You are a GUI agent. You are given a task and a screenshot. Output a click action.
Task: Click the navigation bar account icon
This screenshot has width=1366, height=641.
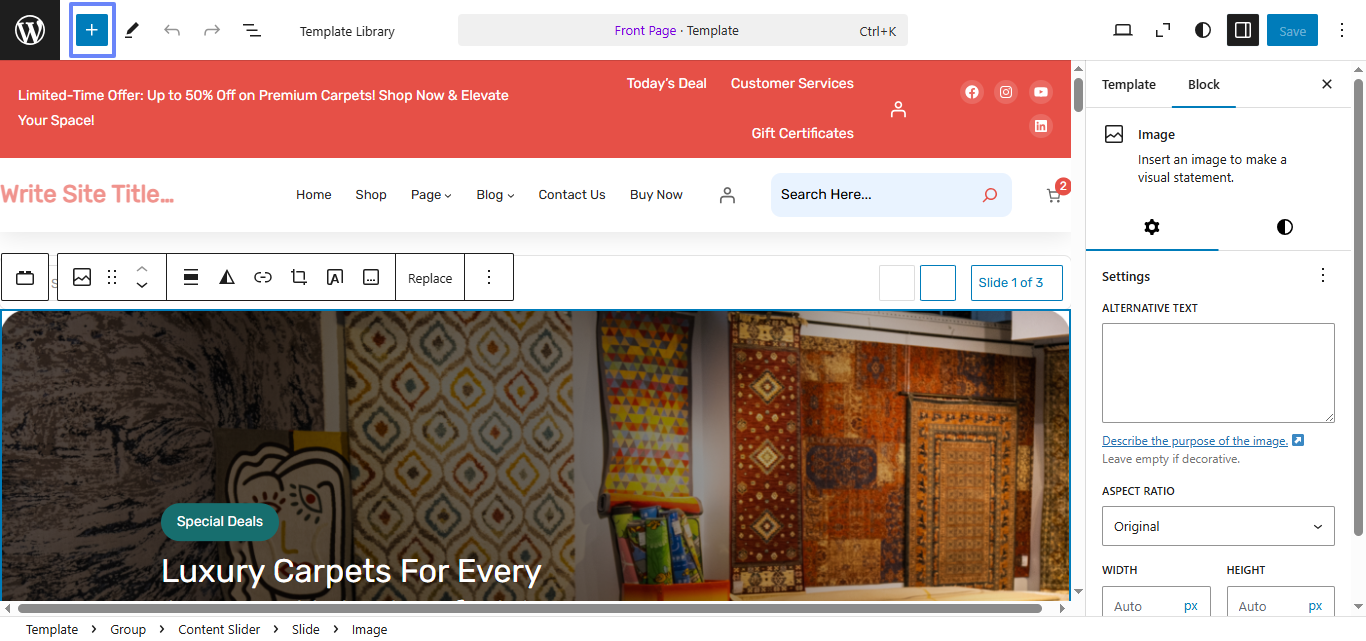click(727, 195)
